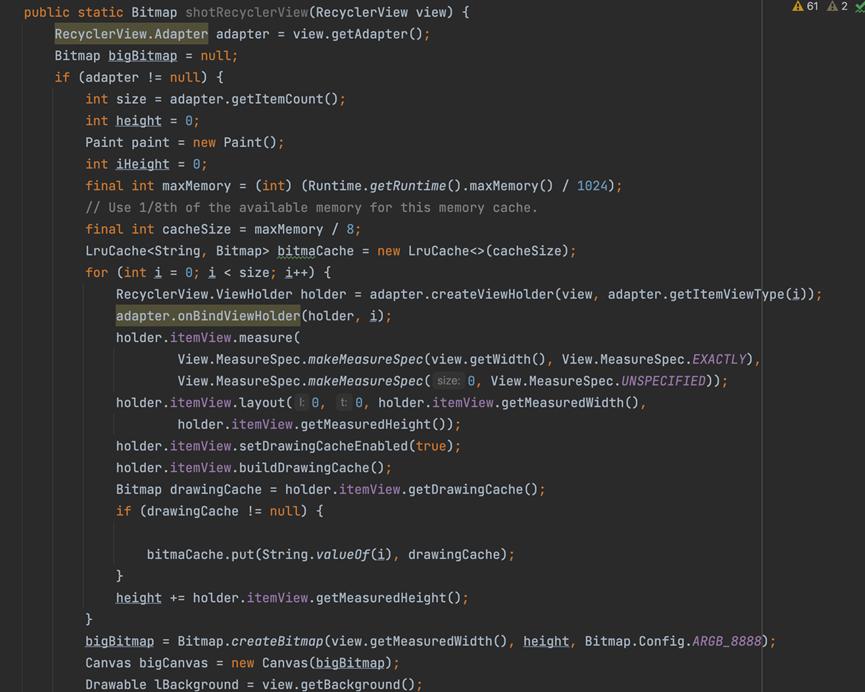Click height in the 'height +=' line

(138, 598)
